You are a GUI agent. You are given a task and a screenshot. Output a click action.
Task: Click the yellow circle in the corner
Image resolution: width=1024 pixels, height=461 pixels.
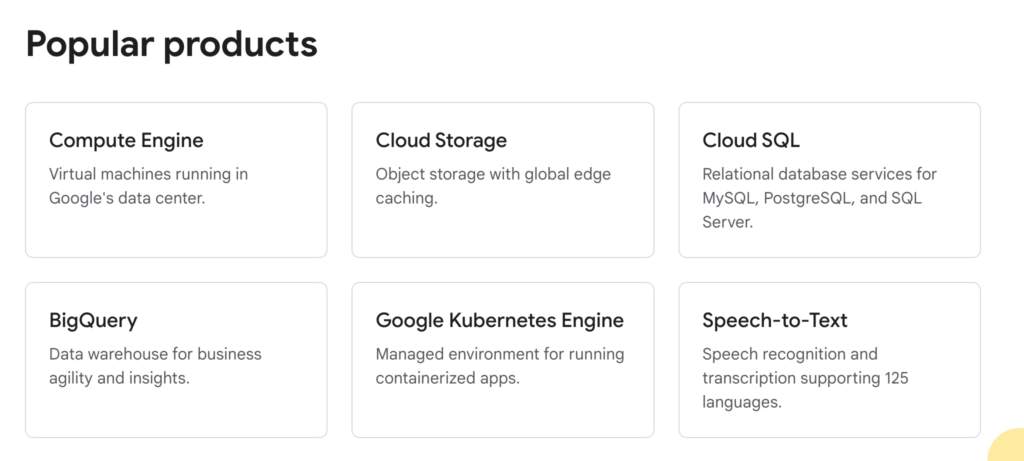pos(1008,447)
